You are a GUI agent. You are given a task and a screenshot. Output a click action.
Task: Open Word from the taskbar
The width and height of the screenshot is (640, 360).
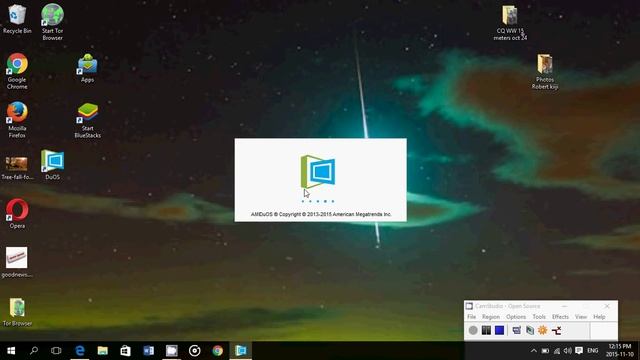point(149,351)
